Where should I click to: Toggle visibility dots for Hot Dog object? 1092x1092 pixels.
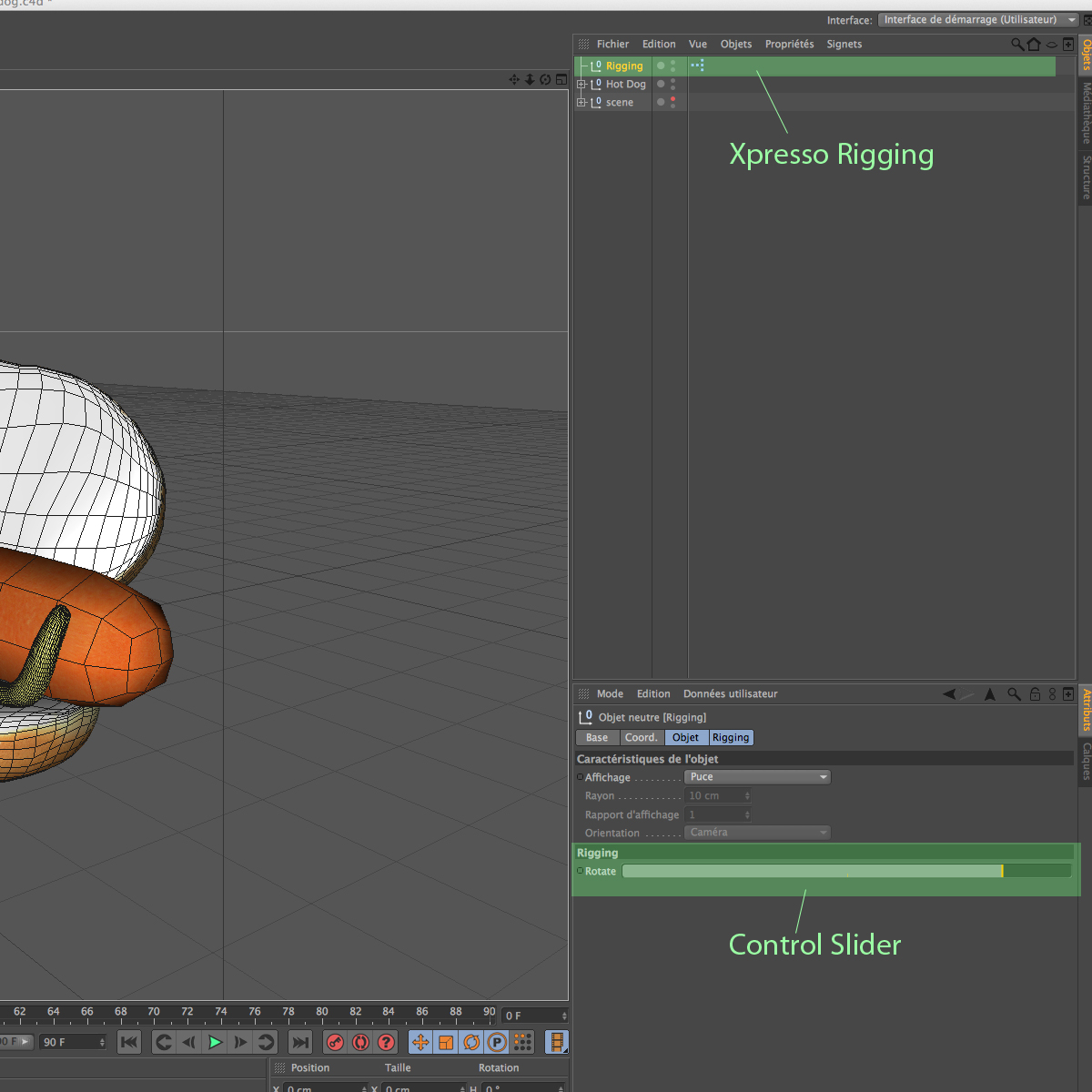click(x=672, y=84)
